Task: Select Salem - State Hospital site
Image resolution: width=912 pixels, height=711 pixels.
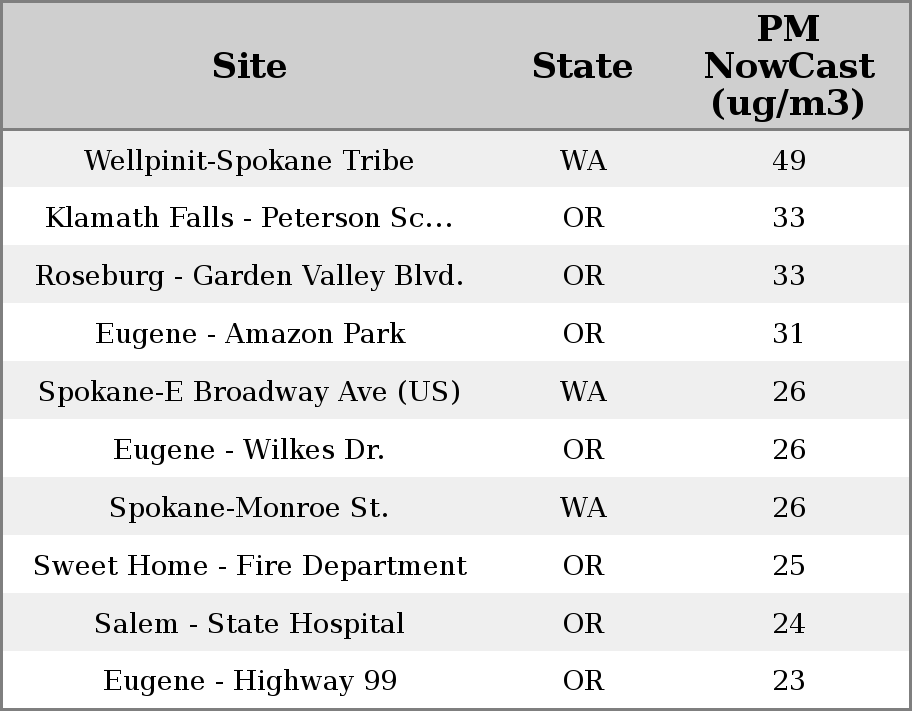Action: [249, 624]
